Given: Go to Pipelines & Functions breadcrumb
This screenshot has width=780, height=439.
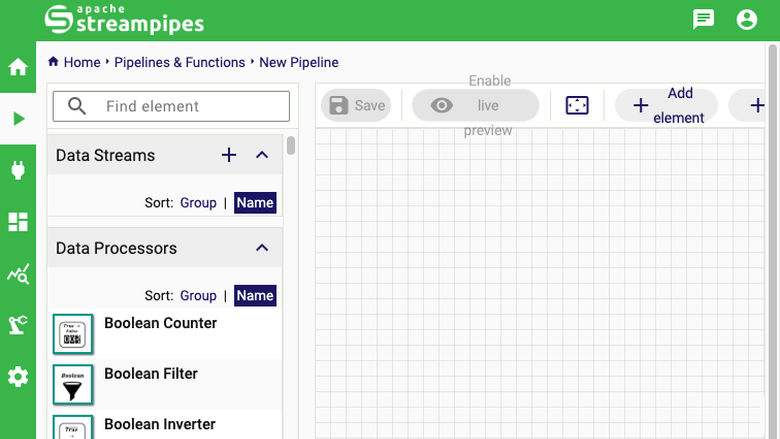Looking at the screenshot, I should point(180,62).
